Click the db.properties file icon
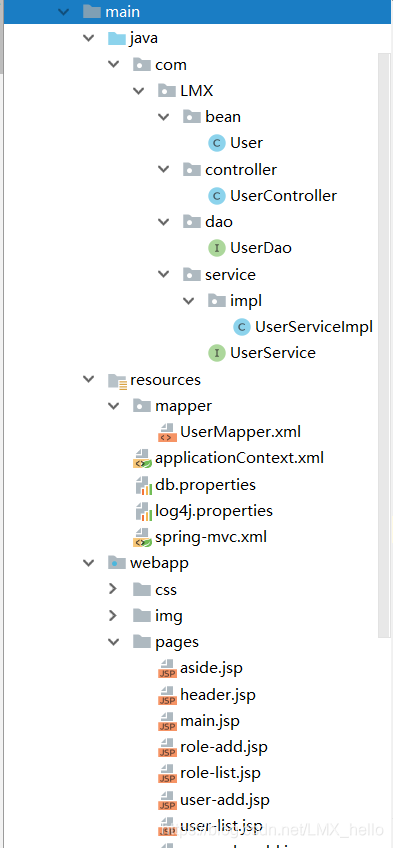 click(x=143, y=485)
